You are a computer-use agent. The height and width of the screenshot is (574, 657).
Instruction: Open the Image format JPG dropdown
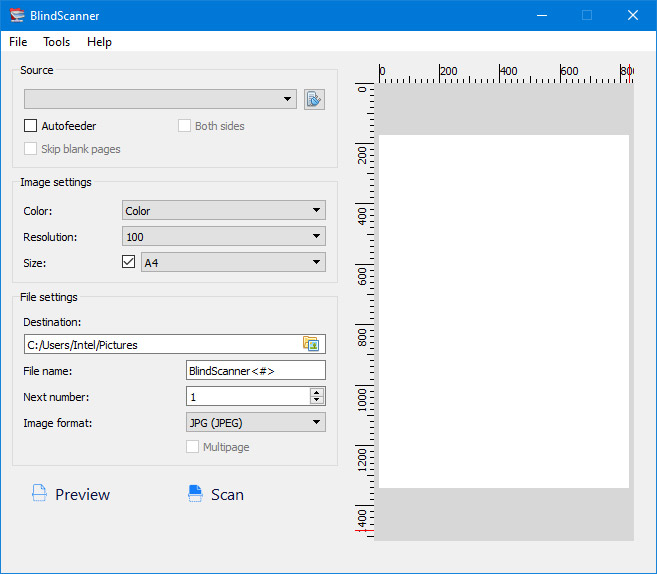(x=256, y=422)
